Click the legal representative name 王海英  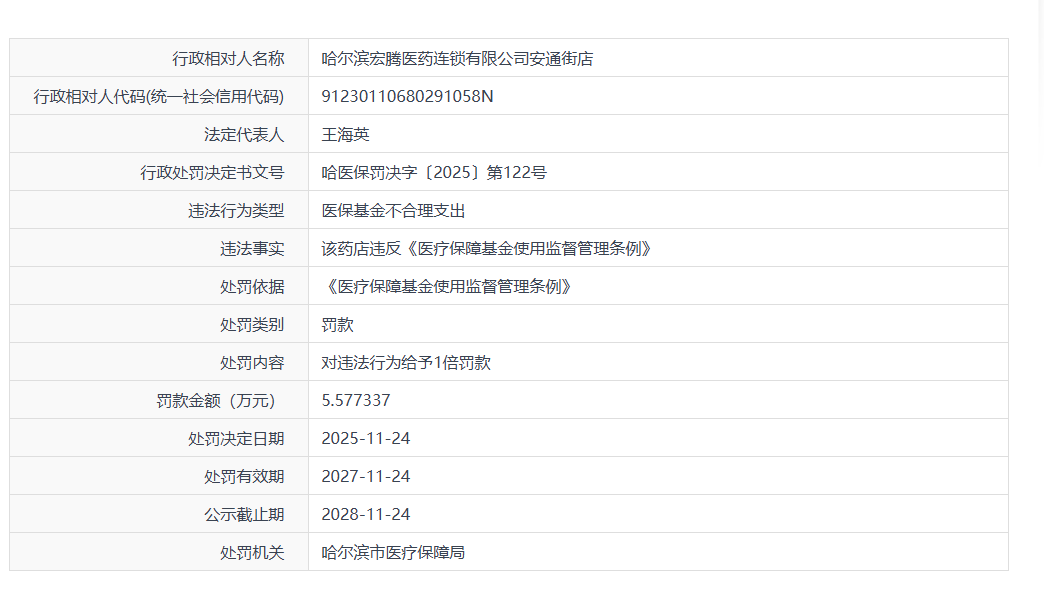(345, 135)
